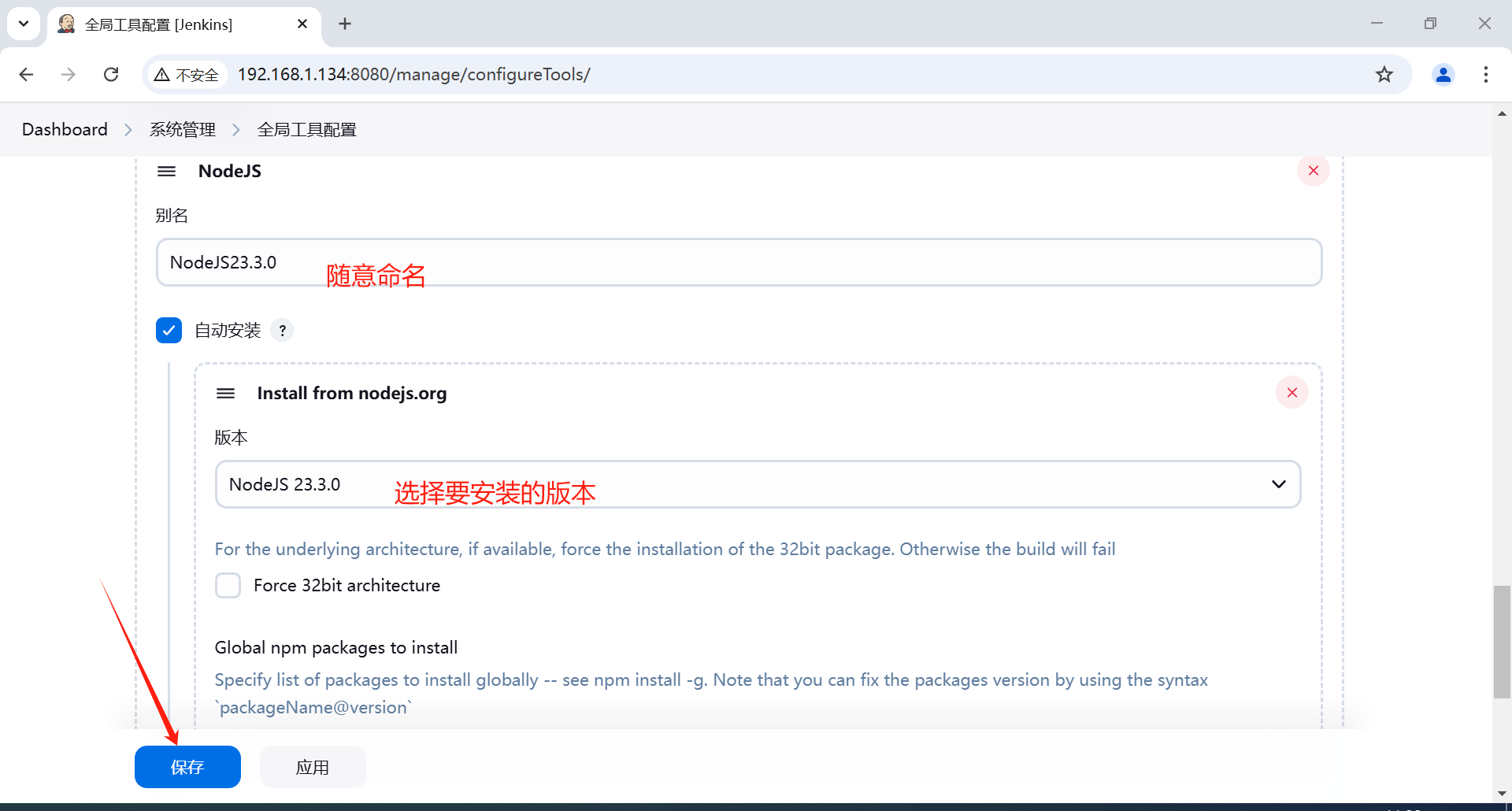Click the NodeJS section heading
The height and width of the screenshot is (811, 1512).
[x=230, y=171]
